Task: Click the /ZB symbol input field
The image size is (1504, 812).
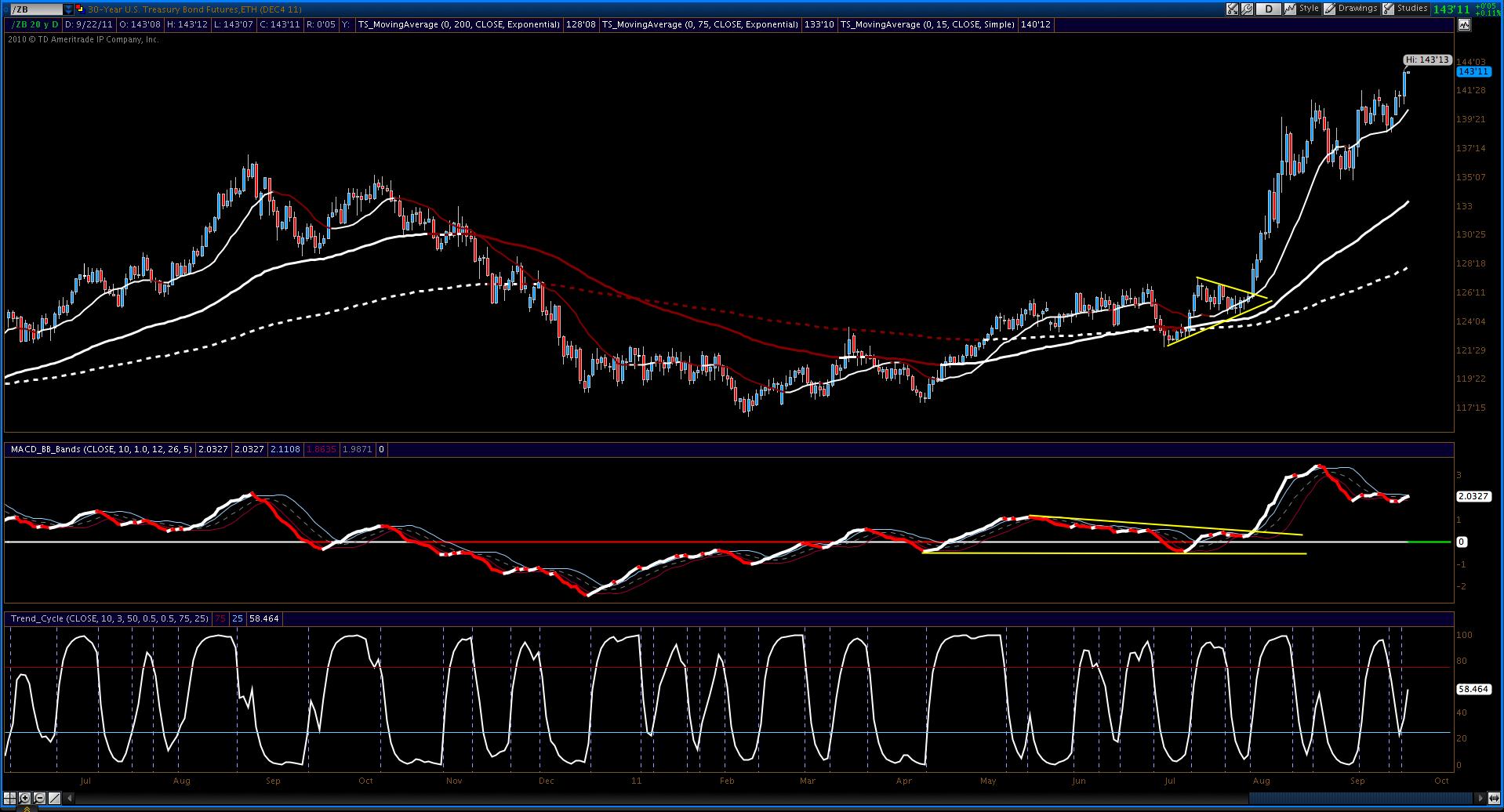Action: 35,9
